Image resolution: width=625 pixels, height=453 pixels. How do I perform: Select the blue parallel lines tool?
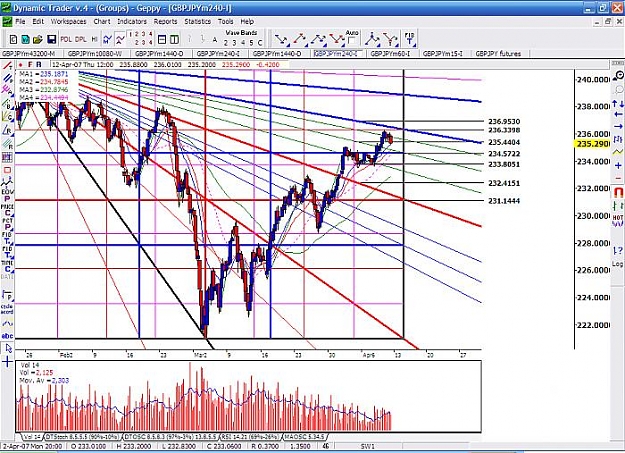pos(7,78)
